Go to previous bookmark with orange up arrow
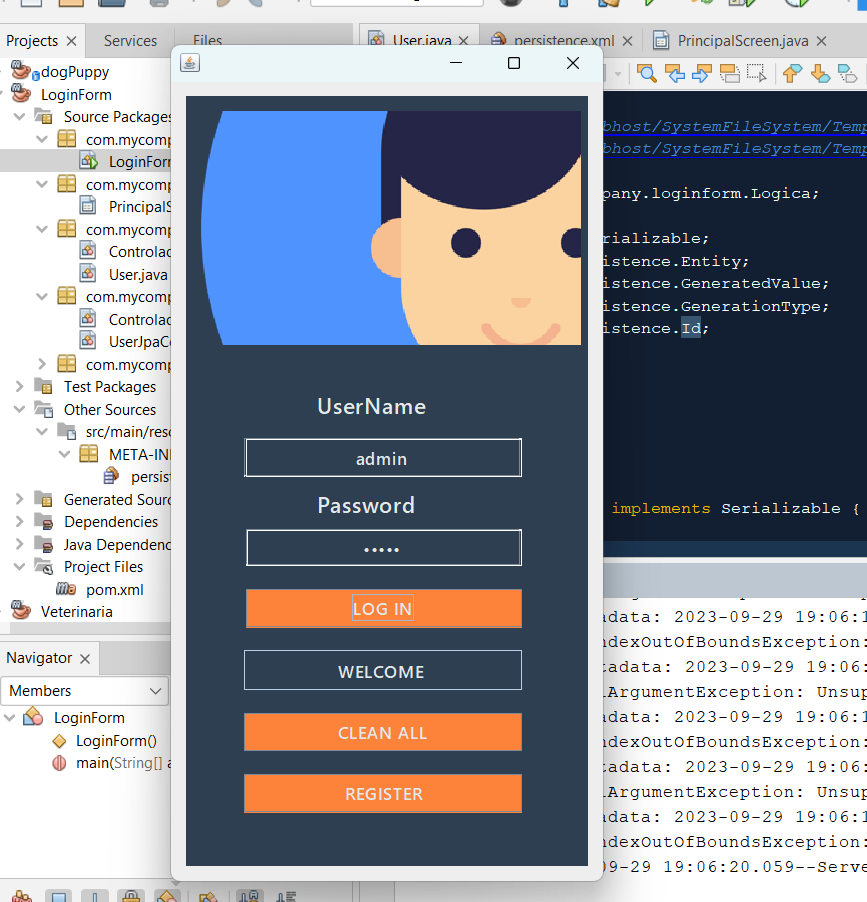Image resolution: width=867 pixels, height=902 pixels. (x=791, y=74)
